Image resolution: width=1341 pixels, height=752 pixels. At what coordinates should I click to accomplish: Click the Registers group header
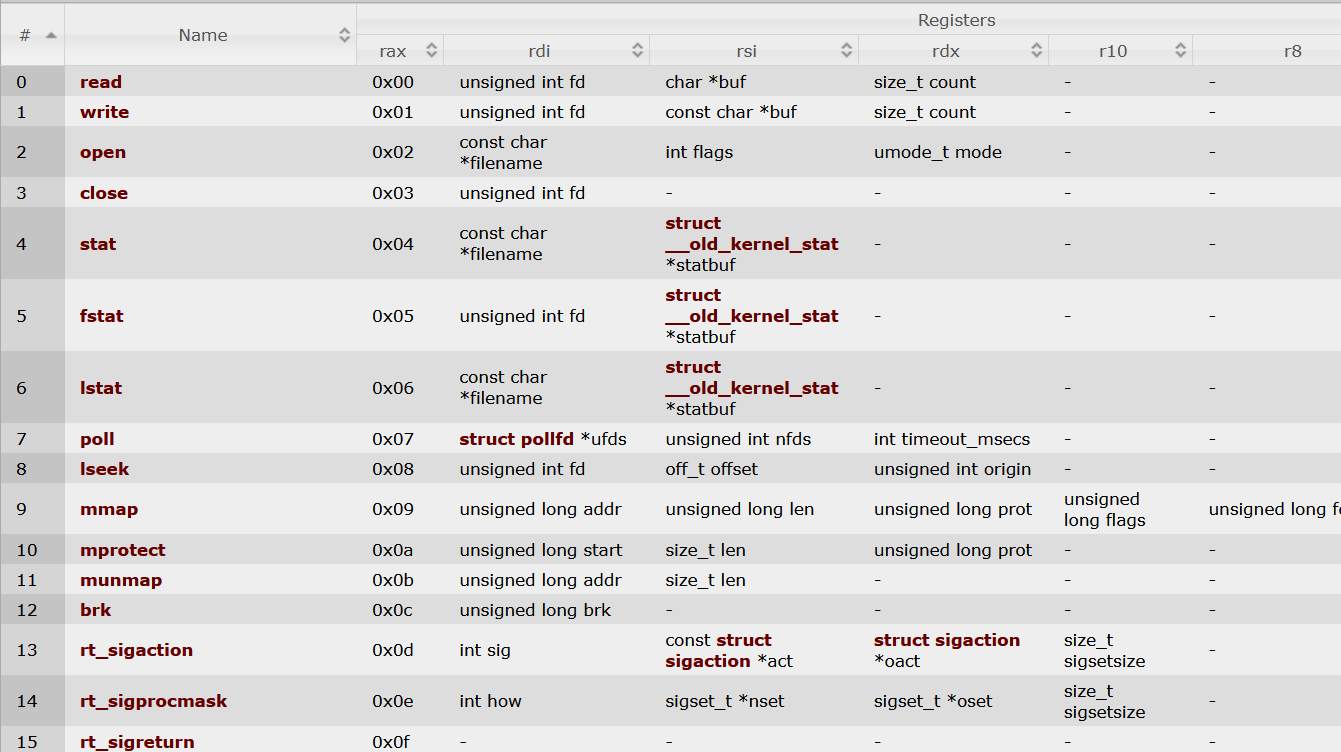pos(957,20)
